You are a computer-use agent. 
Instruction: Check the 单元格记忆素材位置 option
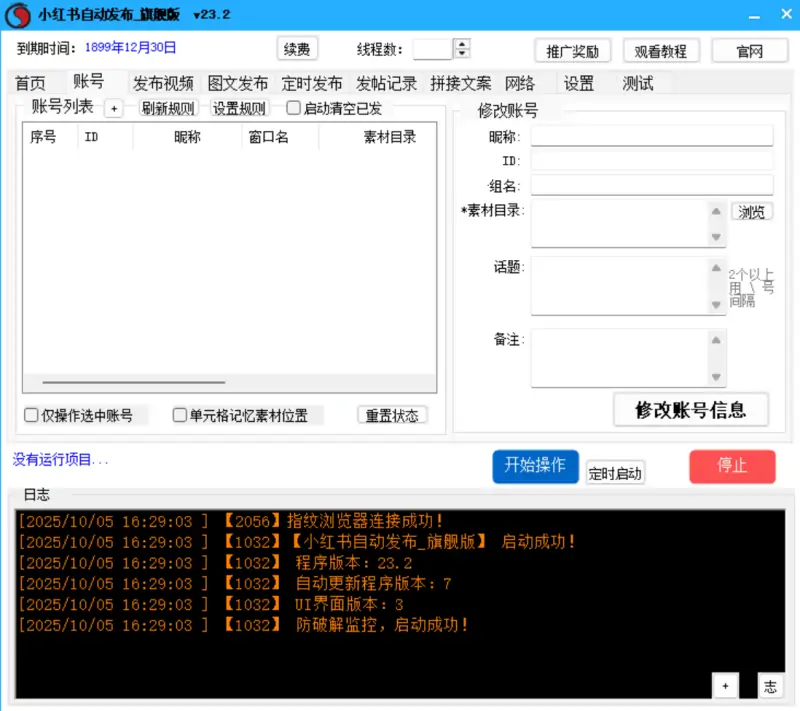click(180, 415)
